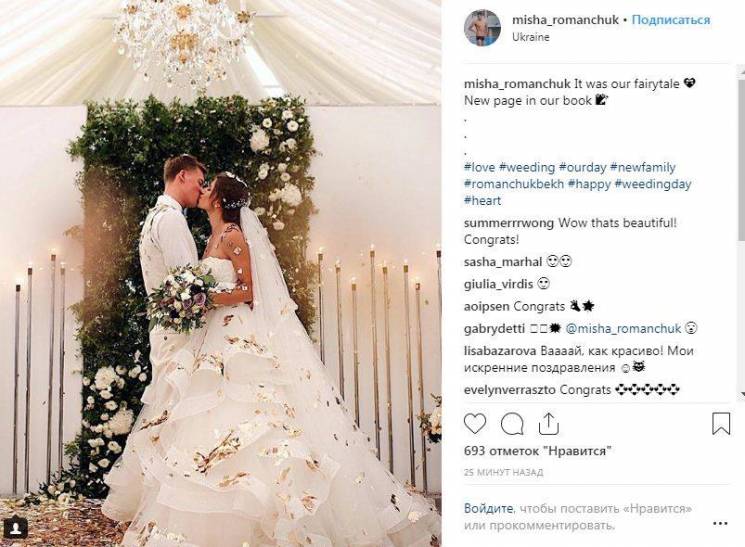Click the Подписаться follow button
This screenshot has width=745, height=547.
point(671,20)
